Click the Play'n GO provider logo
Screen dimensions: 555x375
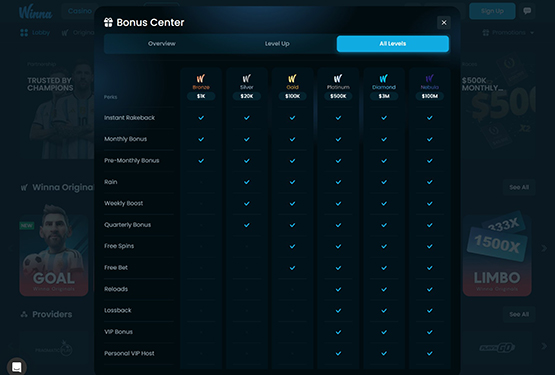pos(496,348)
